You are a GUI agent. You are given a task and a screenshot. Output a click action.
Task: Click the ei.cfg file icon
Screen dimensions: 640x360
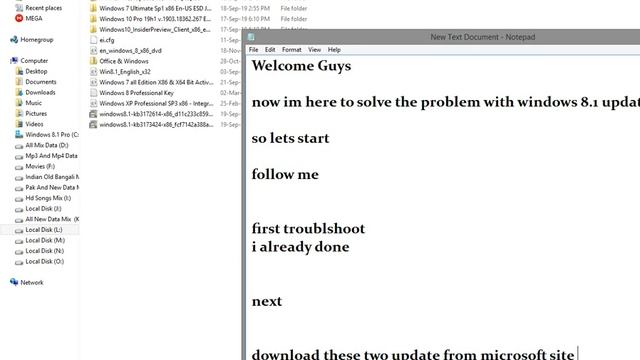(93, 40)
